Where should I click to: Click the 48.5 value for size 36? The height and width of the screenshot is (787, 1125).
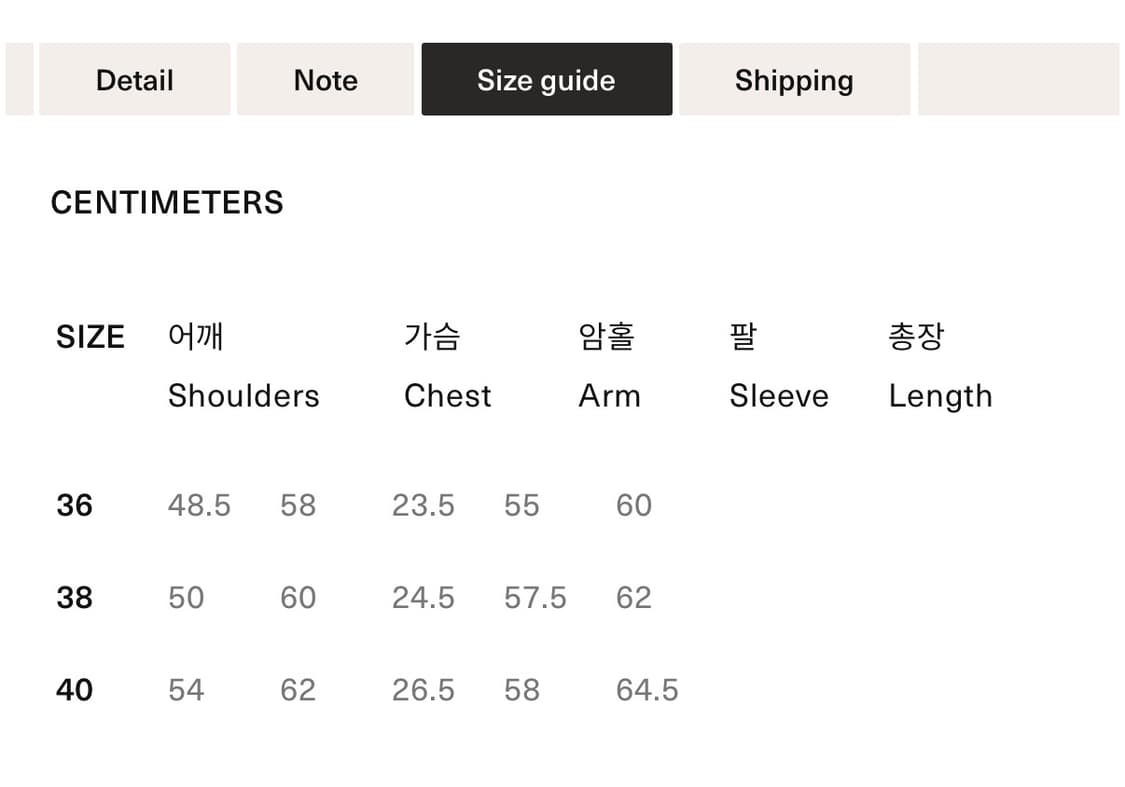tap(199, 505)
